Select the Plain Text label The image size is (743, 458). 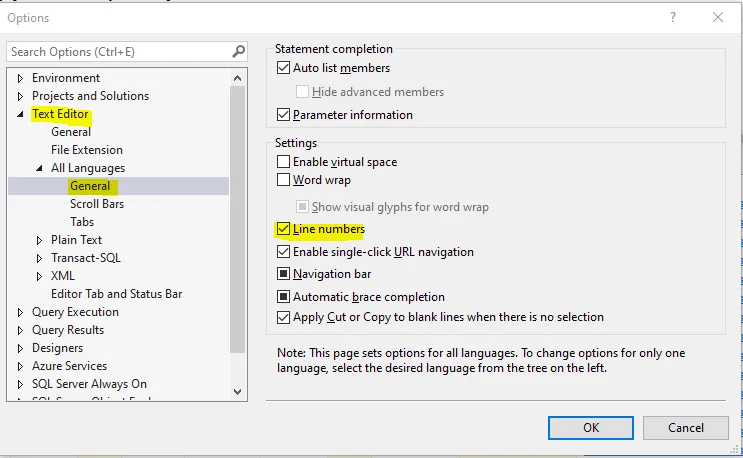point(76,240)
